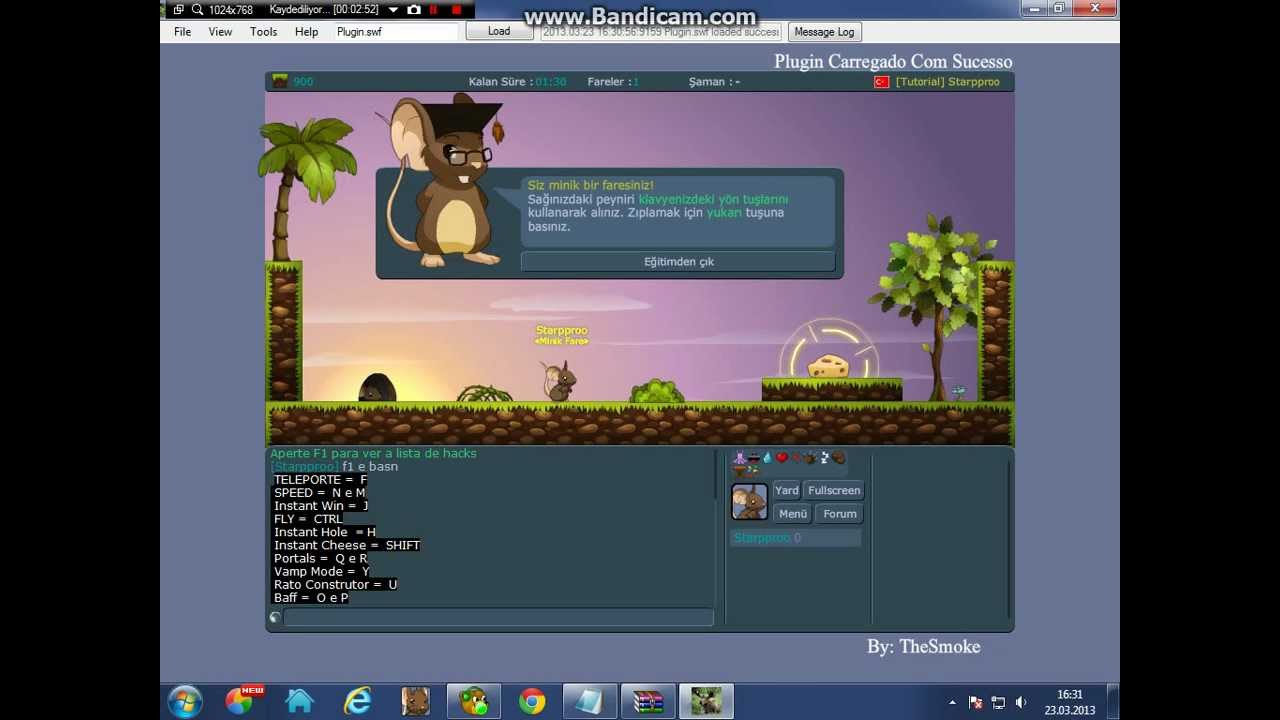The image size is (1280, 720).
Task: Click the volume speaker tray icon
Action: (1021, 702)
